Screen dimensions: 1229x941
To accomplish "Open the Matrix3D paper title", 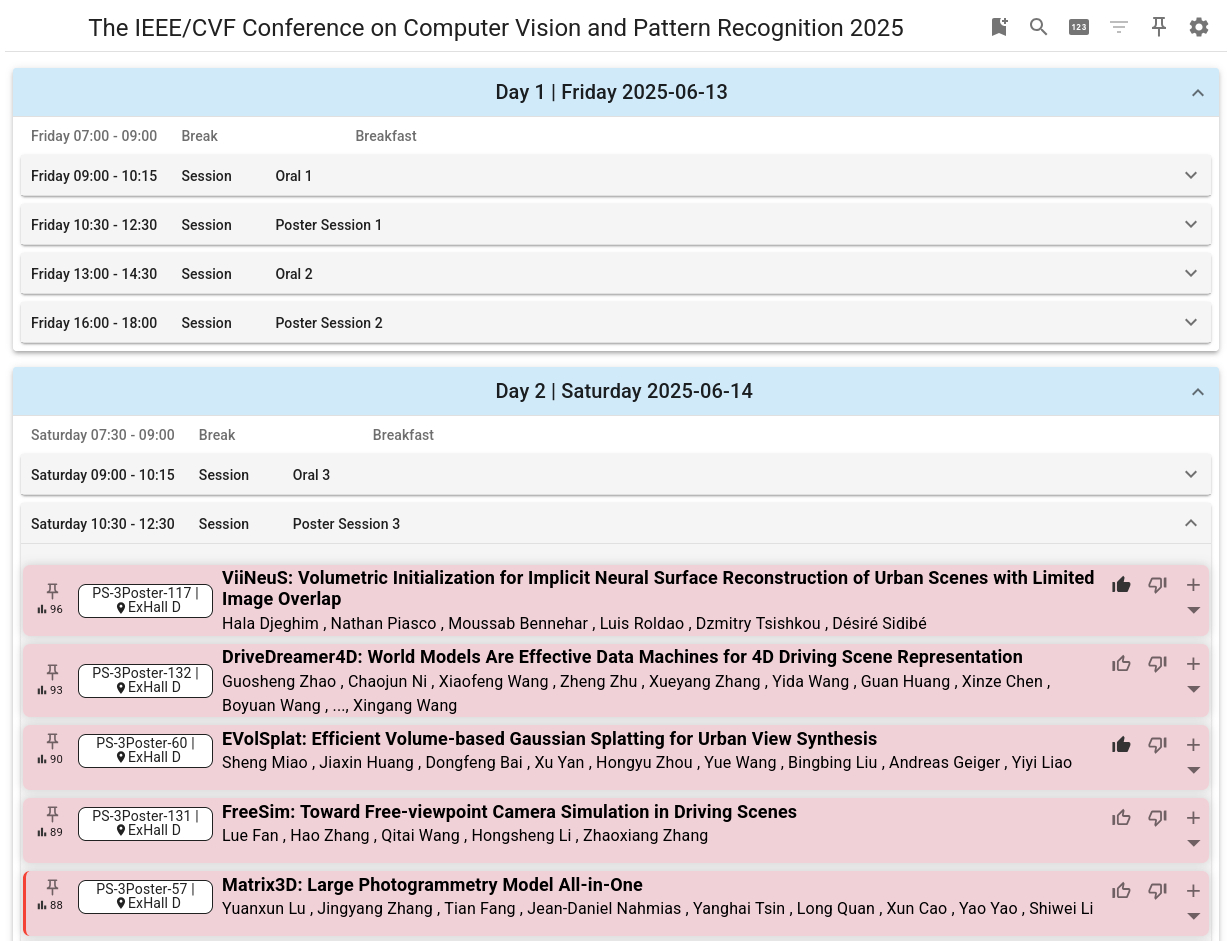I will (x=432, y=885).
